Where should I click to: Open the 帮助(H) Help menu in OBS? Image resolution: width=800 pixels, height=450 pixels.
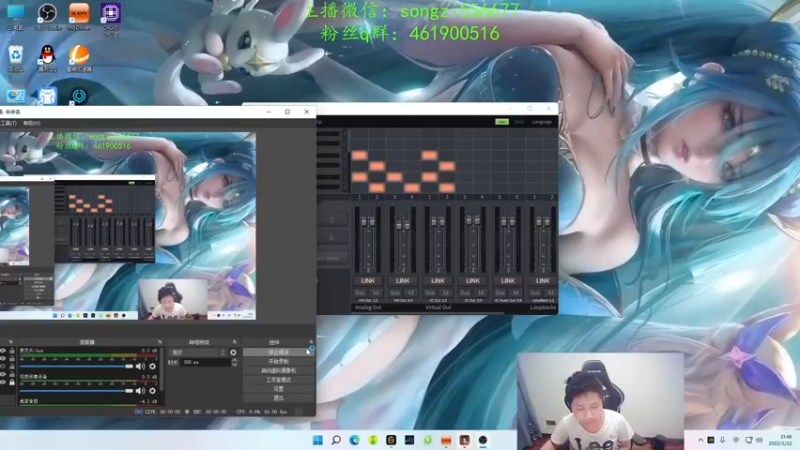click(32, 123)
